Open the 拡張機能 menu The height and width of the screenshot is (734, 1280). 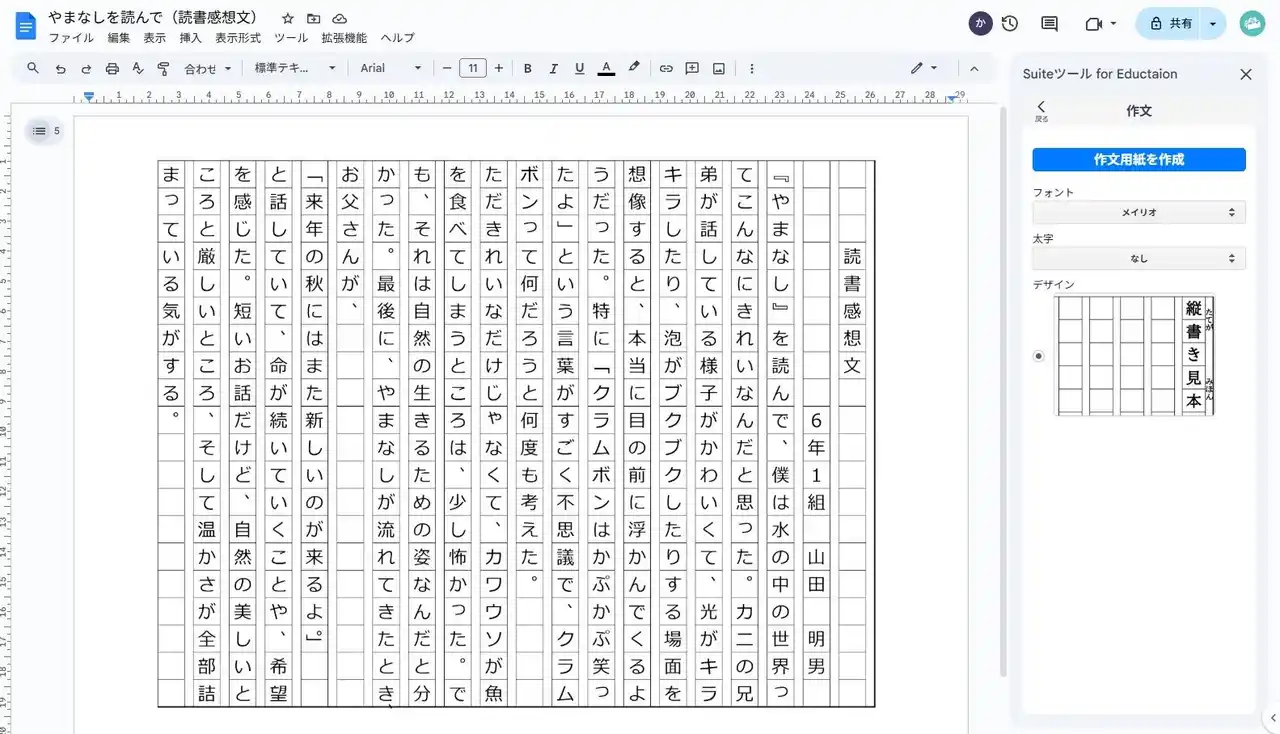coord(344,38)
